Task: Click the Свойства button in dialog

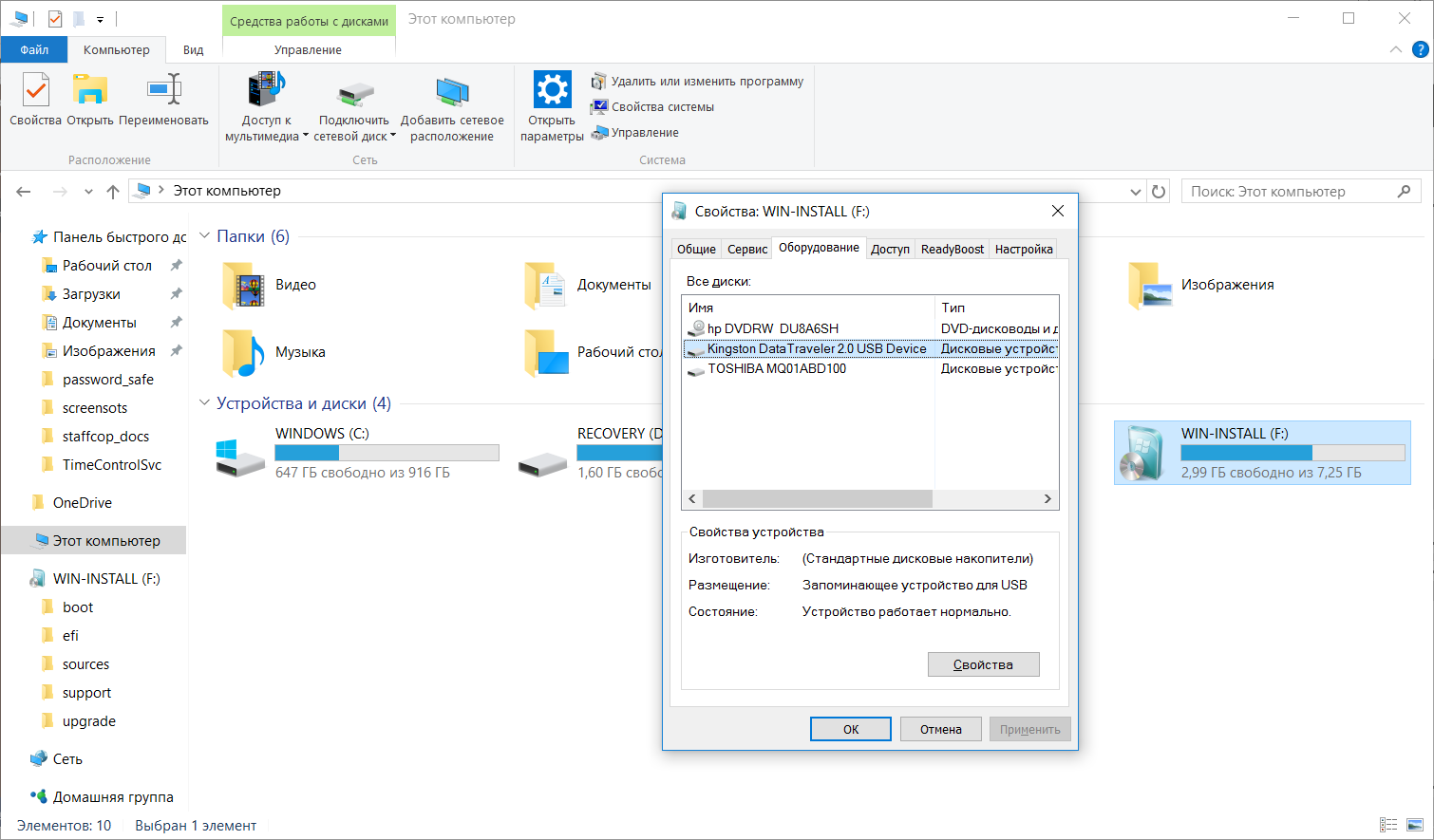Action: tap(983, 664)
